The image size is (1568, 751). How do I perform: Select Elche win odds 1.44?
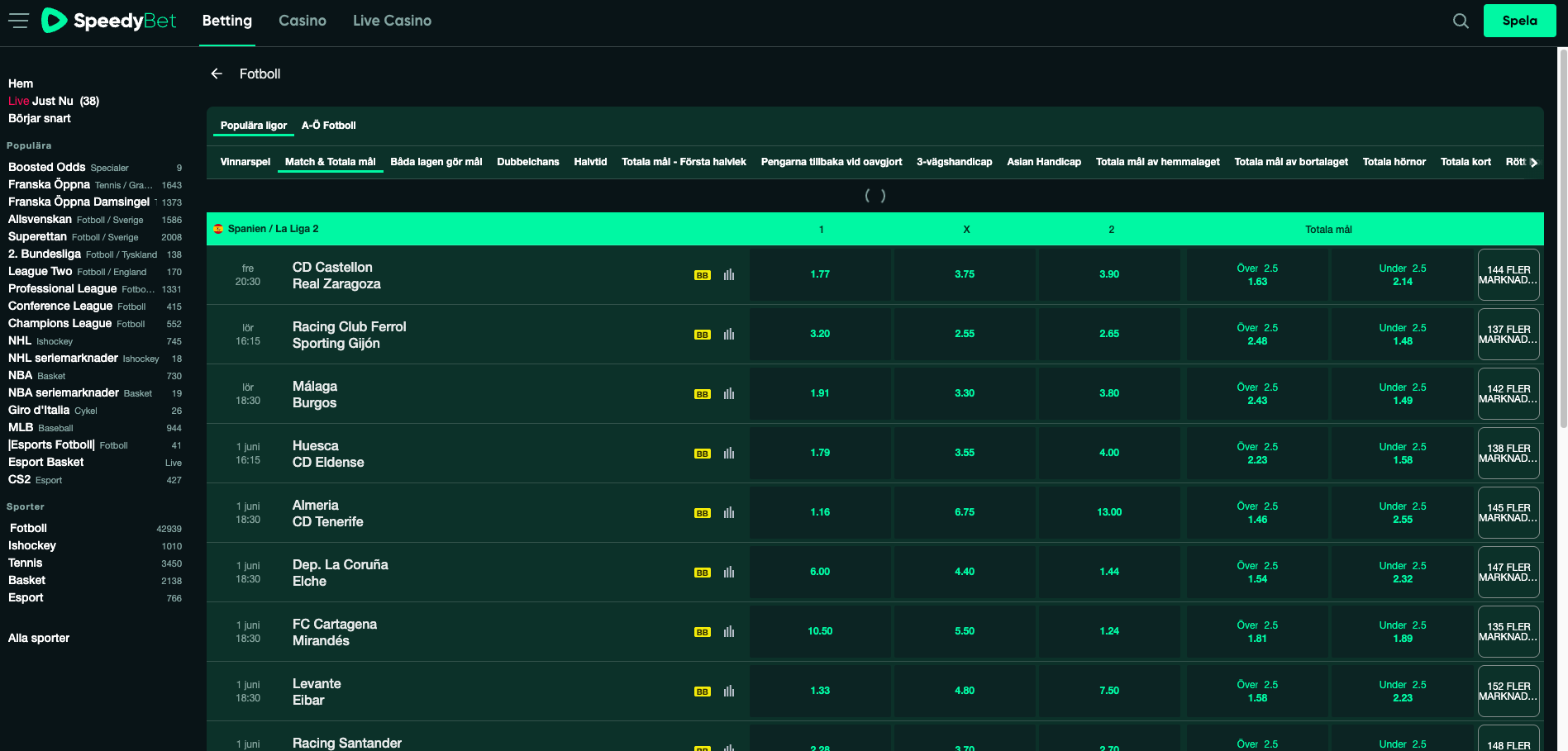click(x=1109, y=573)
